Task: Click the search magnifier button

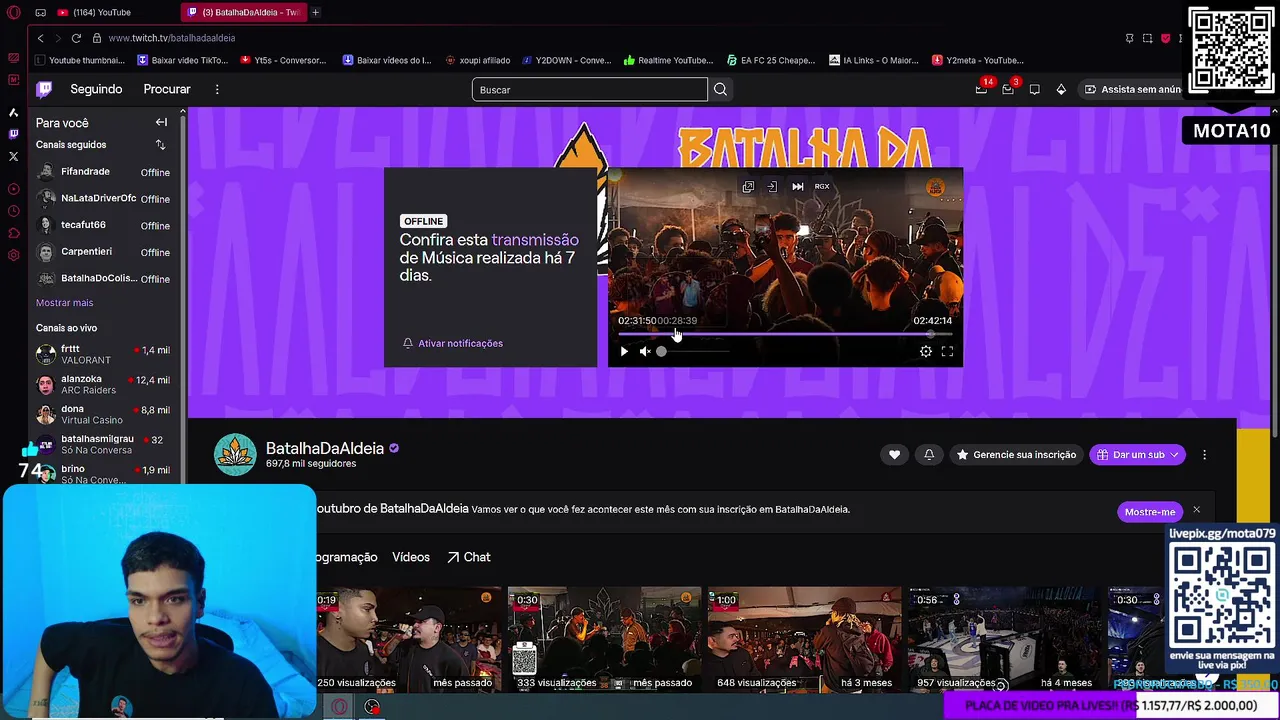Action: click(720, 89)
